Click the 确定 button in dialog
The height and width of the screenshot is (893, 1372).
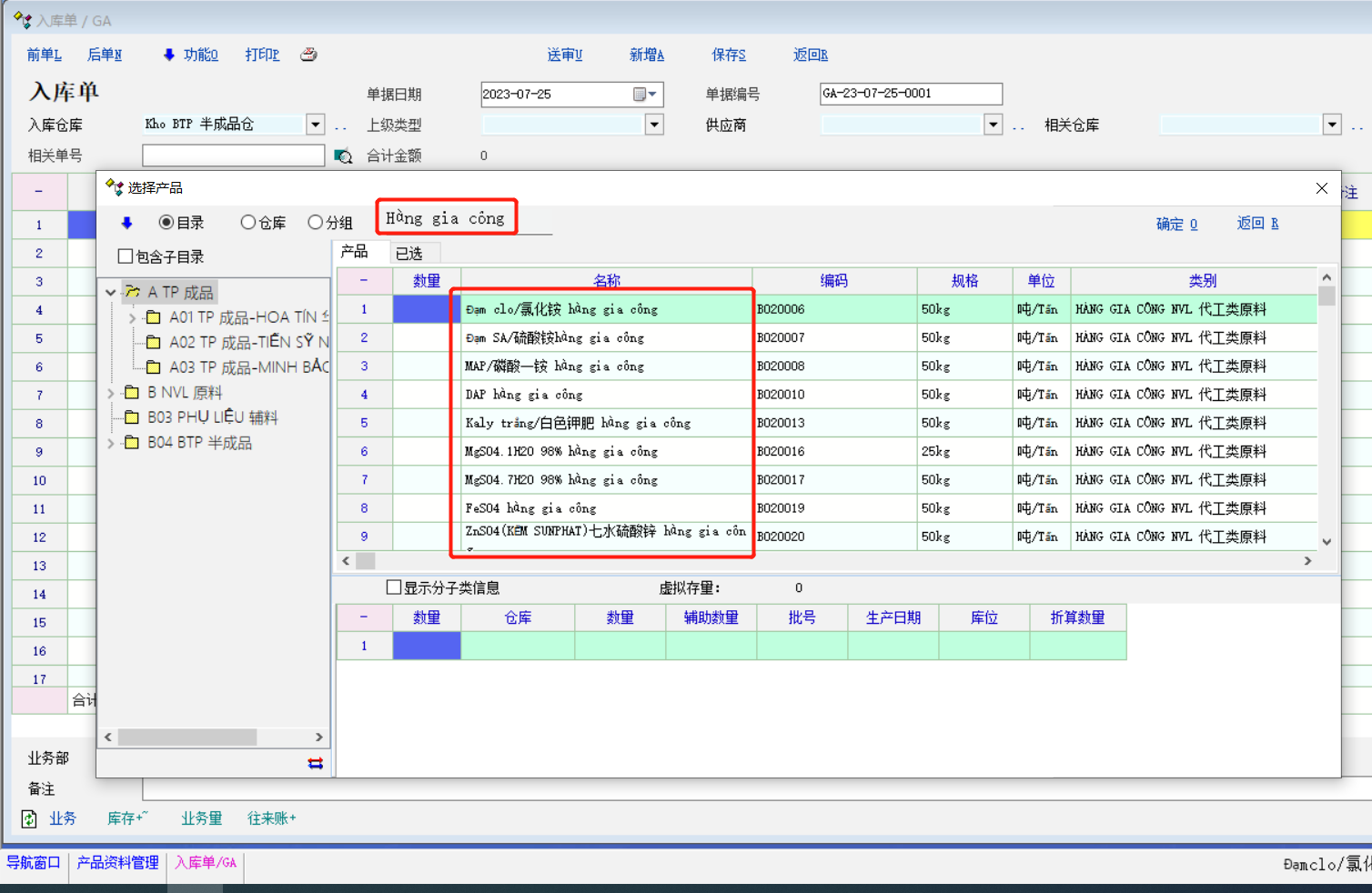(1175, 224)
